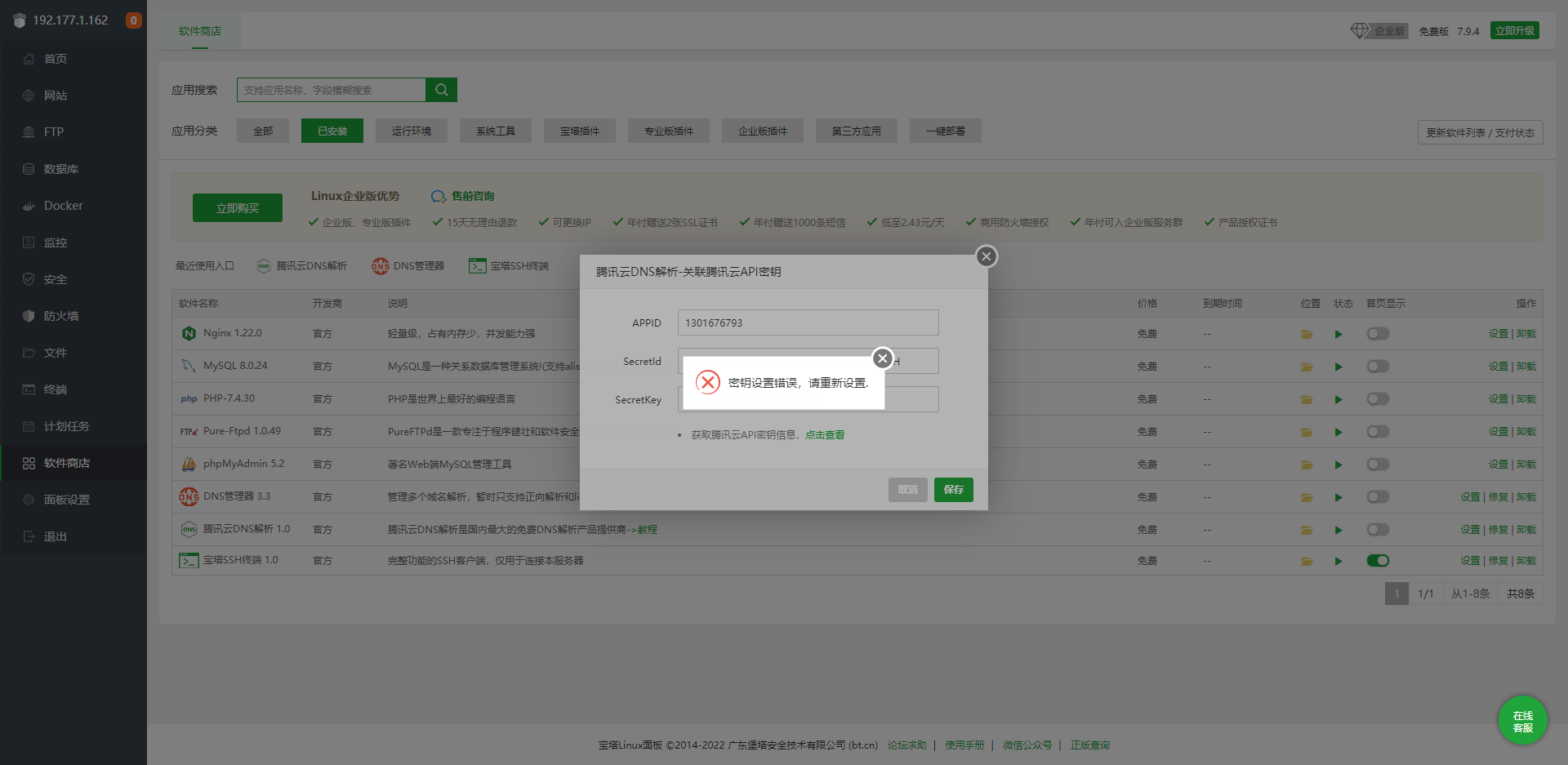Select the 第三方应用 category tab
1568x765 pixels.
pyautogui.click(x=857, y=131)
